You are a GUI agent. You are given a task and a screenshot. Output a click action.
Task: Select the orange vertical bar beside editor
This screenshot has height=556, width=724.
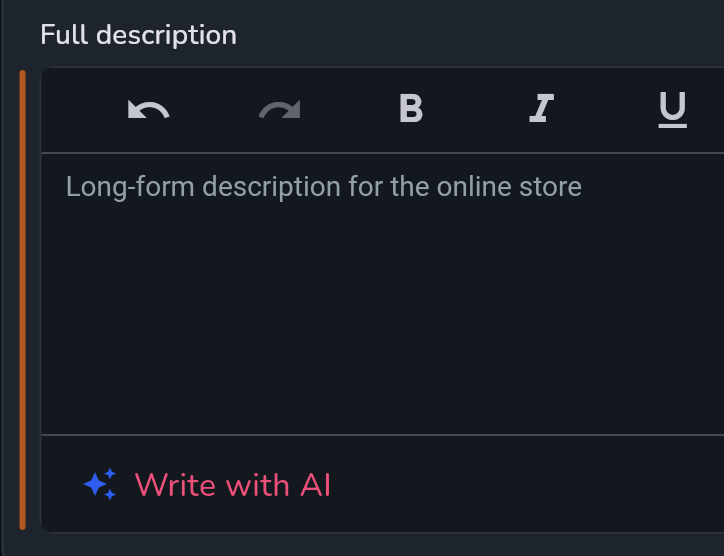(x=22, y=300)
